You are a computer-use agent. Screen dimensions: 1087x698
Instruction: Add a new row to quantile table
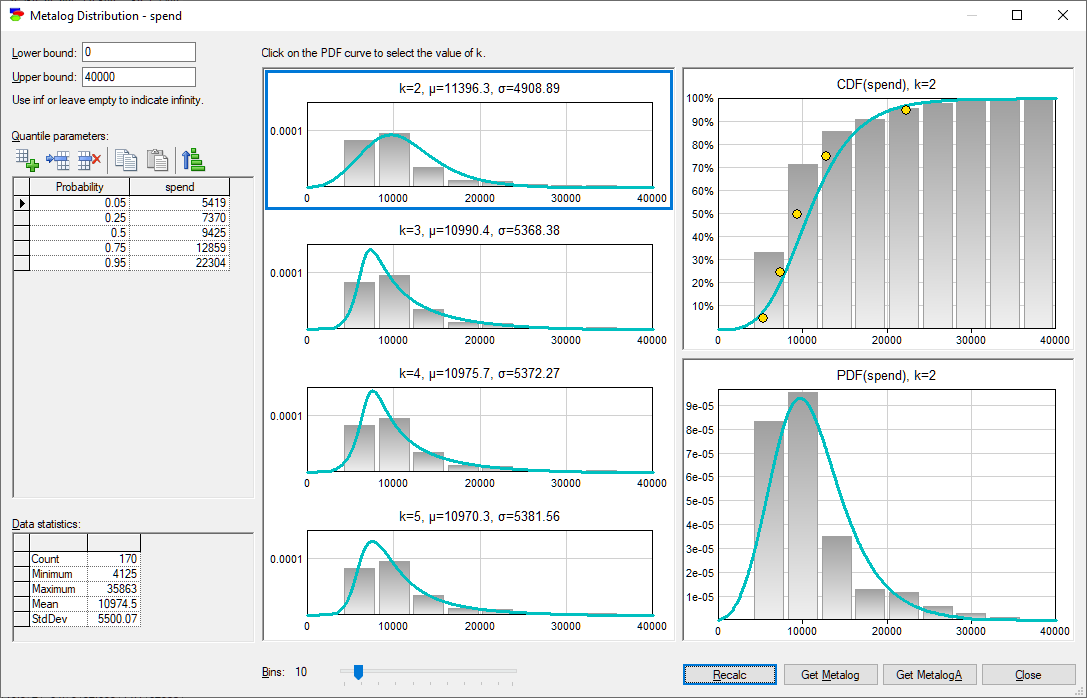tap(27, 160)
